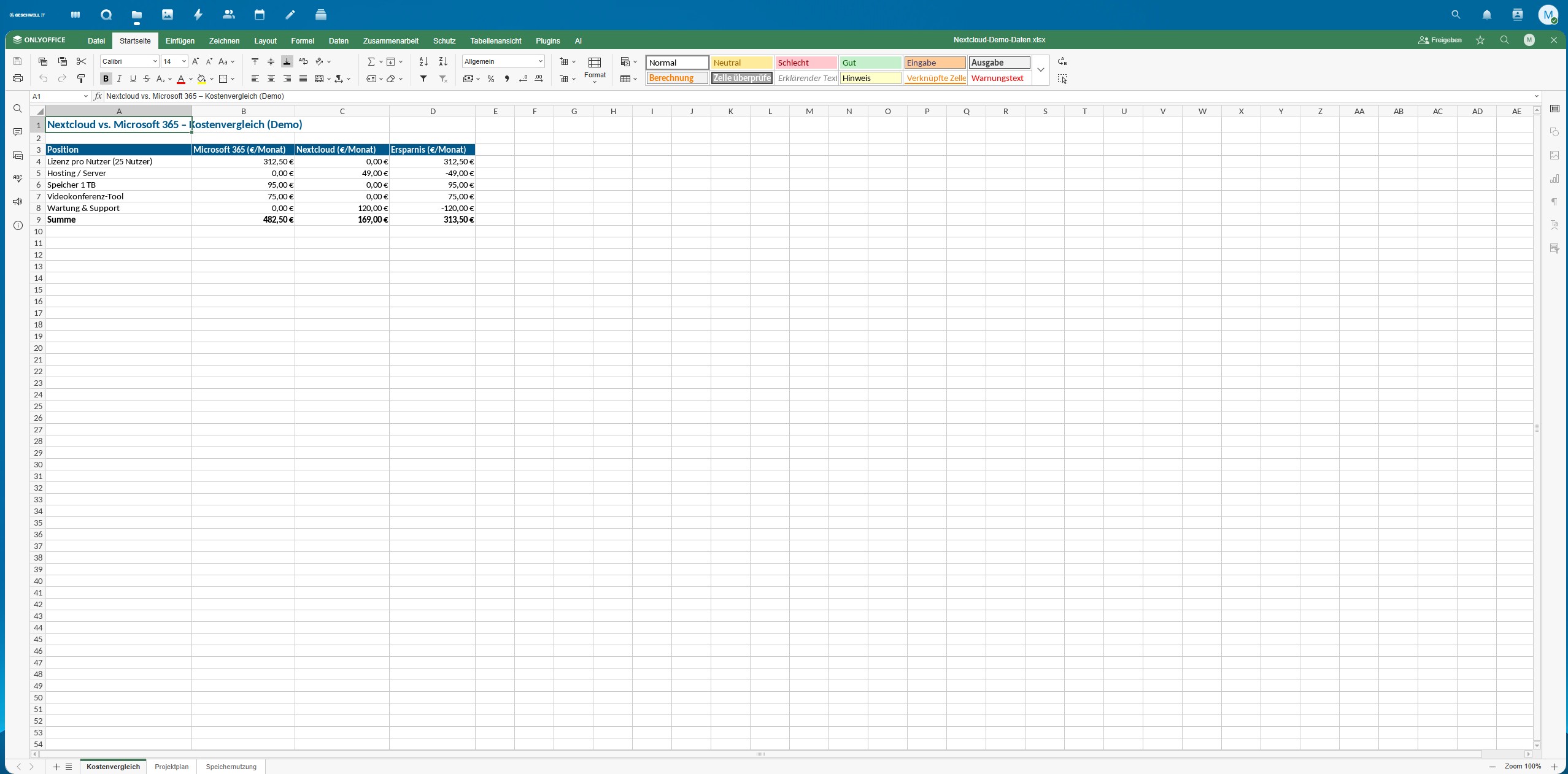The height and width of the screenshot is (774, 1568).
Task: Align cell text to the right
Action: click(x=287, y=79)
